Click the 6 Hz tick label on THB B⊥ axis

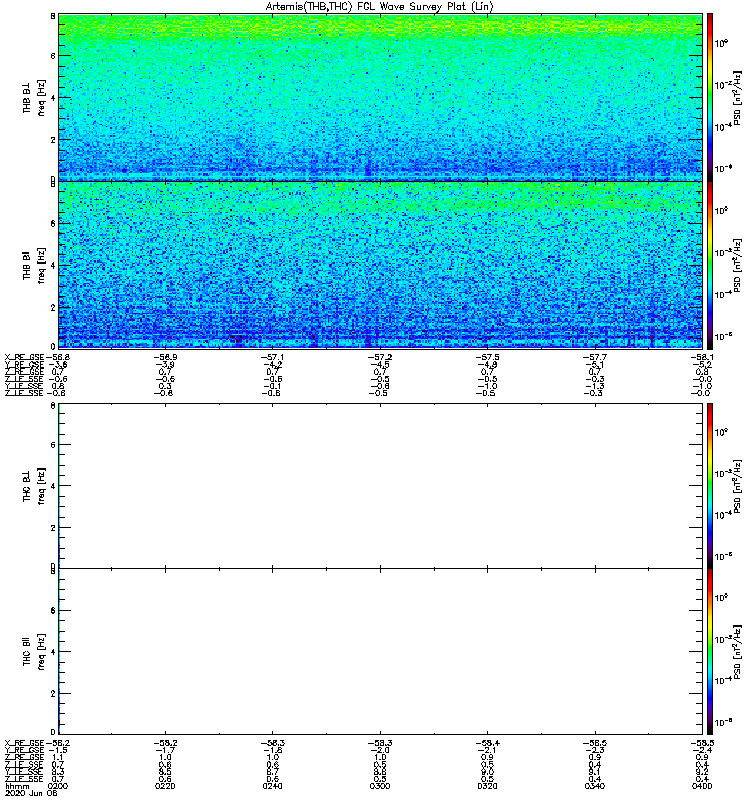coord(53,56)
